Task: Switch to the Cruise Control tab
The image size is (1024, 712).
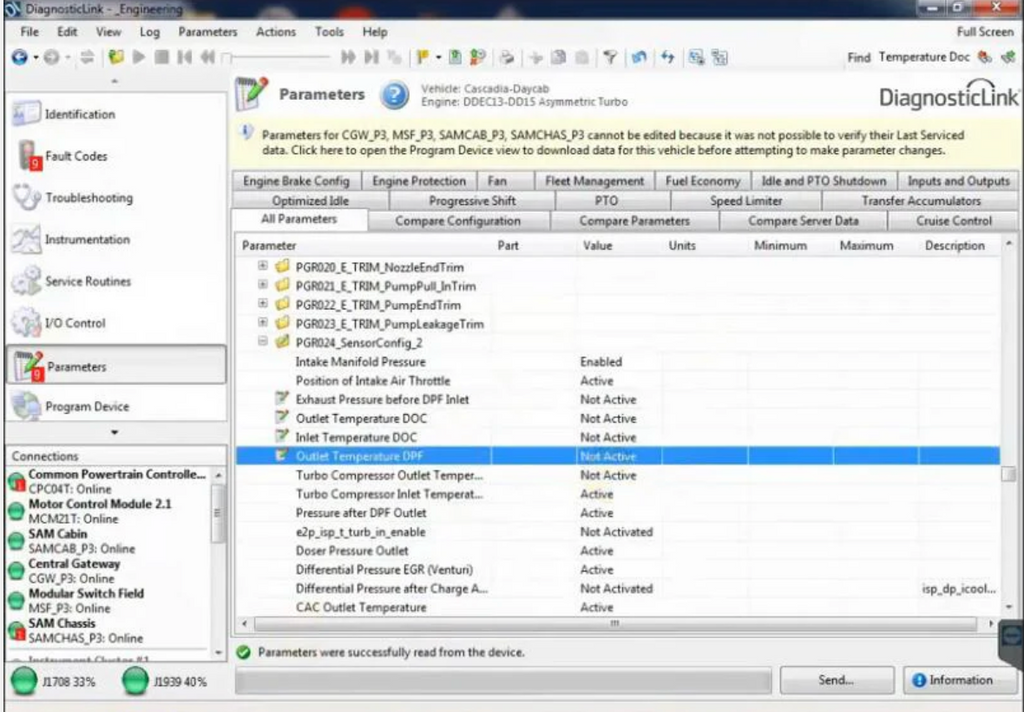Action: point(953,220)
